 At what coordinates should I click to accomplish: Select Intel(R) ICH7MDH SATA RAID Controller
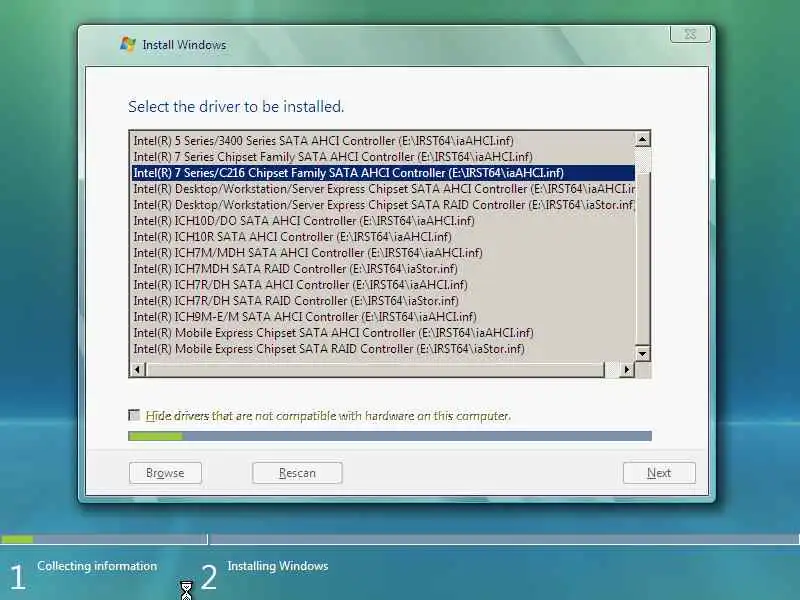pyautogui.click(x=383, y=269)
